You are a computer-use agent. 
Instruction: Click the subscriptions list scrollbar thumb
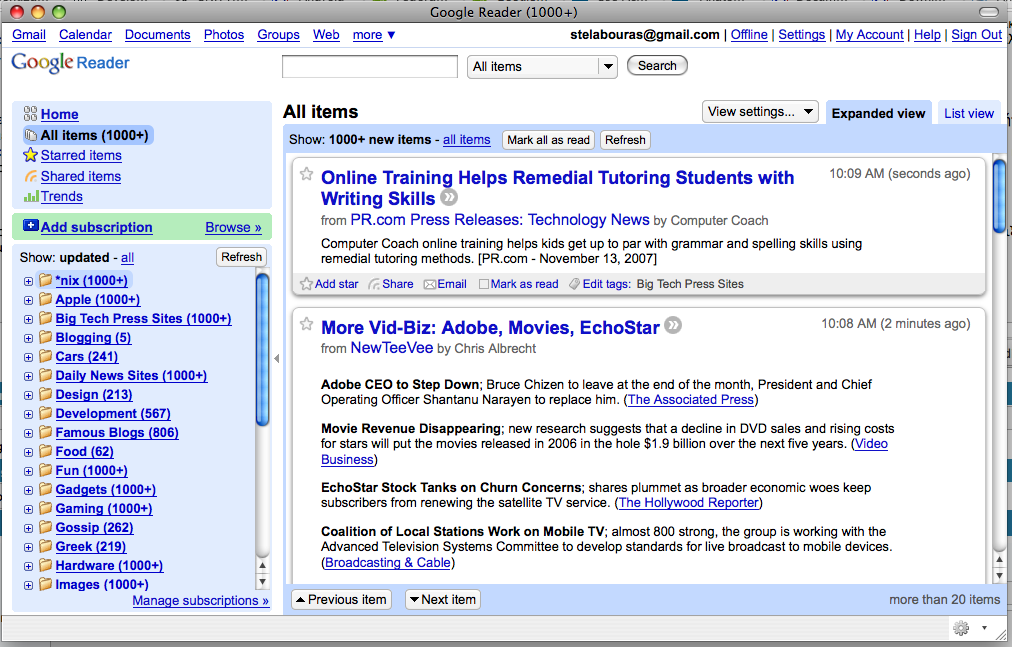point(262,350)
